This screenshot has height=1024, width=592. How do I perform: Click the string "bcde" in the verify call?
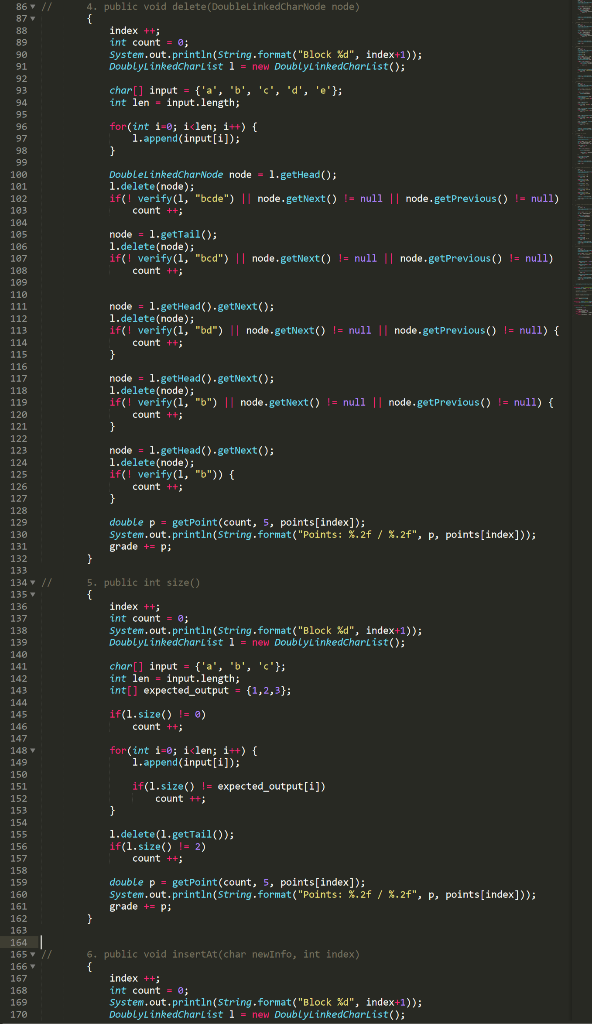[212, 199]
